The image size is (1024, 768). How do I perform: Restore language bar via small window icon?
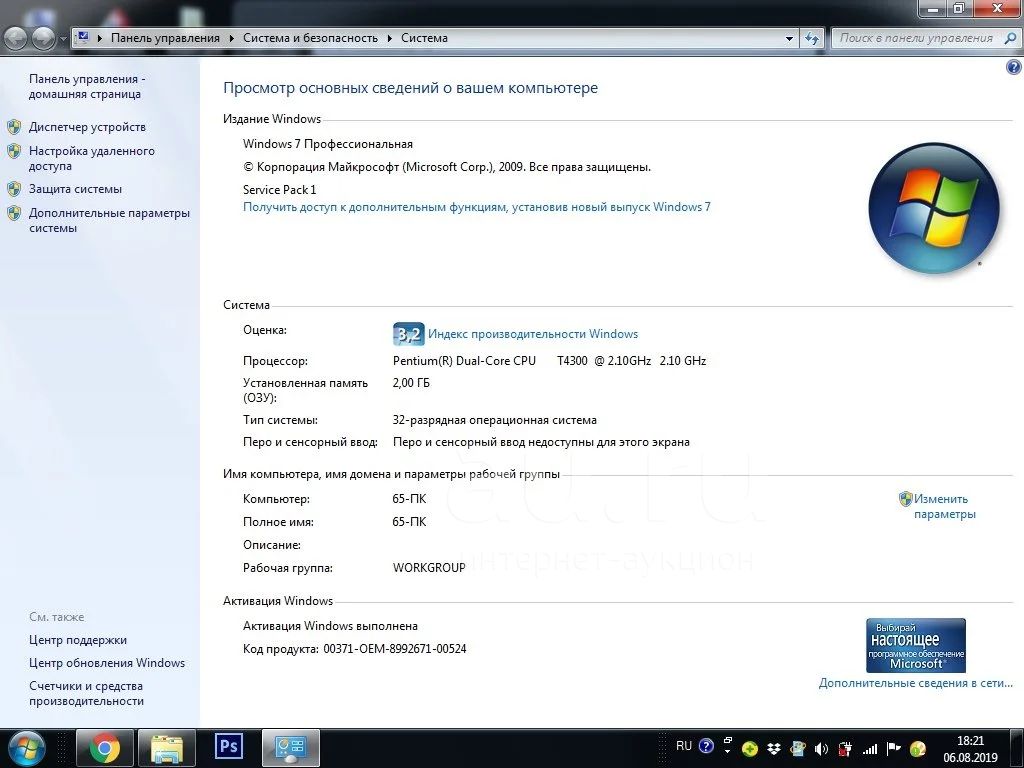click(x=728, y=741)
